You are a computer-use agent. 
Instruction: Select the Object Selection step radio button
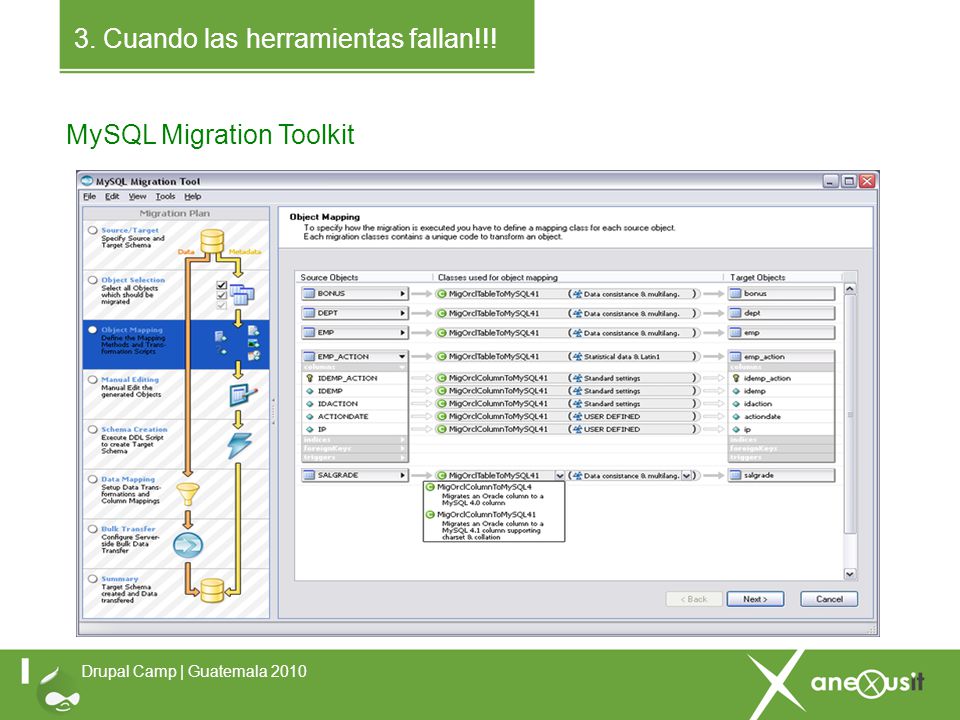pyautogui.click(x=92, y=280)
